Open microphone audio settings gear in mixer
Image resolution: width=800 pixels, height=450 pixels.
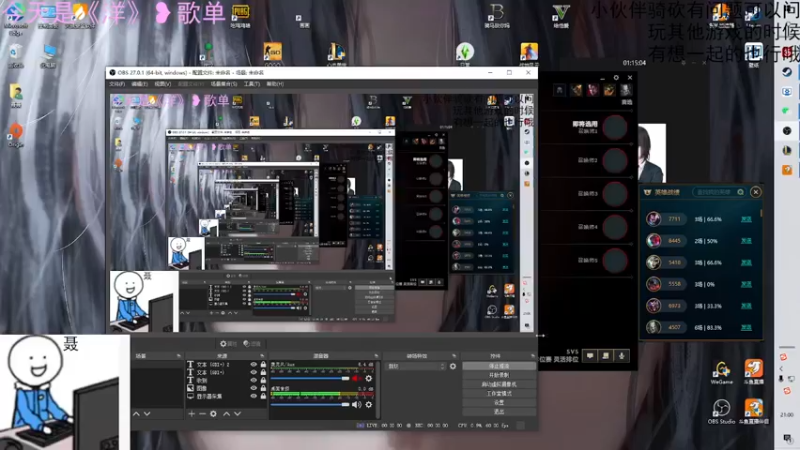[x=368, y=379]
